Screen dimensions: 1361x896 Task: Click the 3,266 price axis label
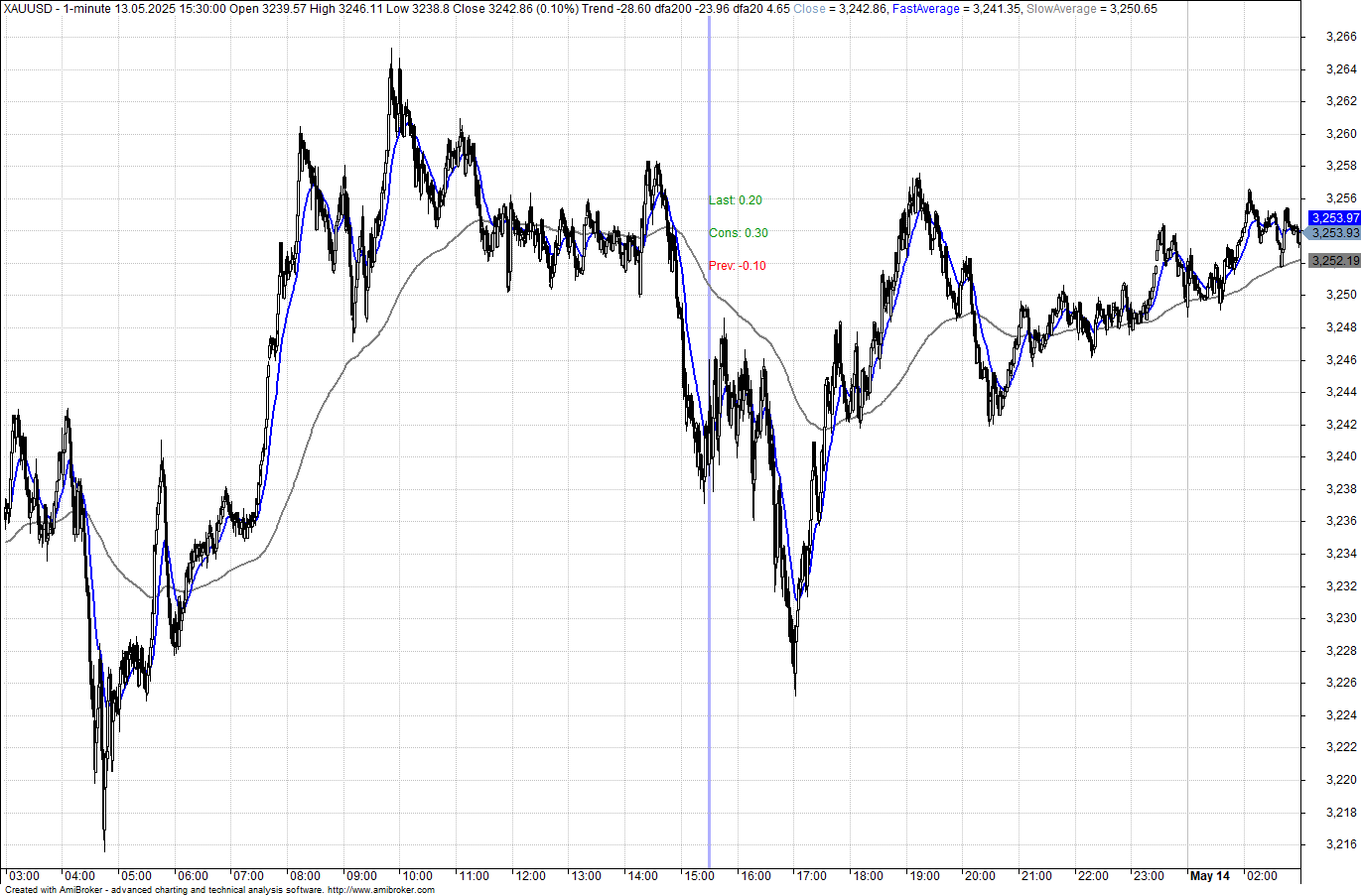point(1341,37)
